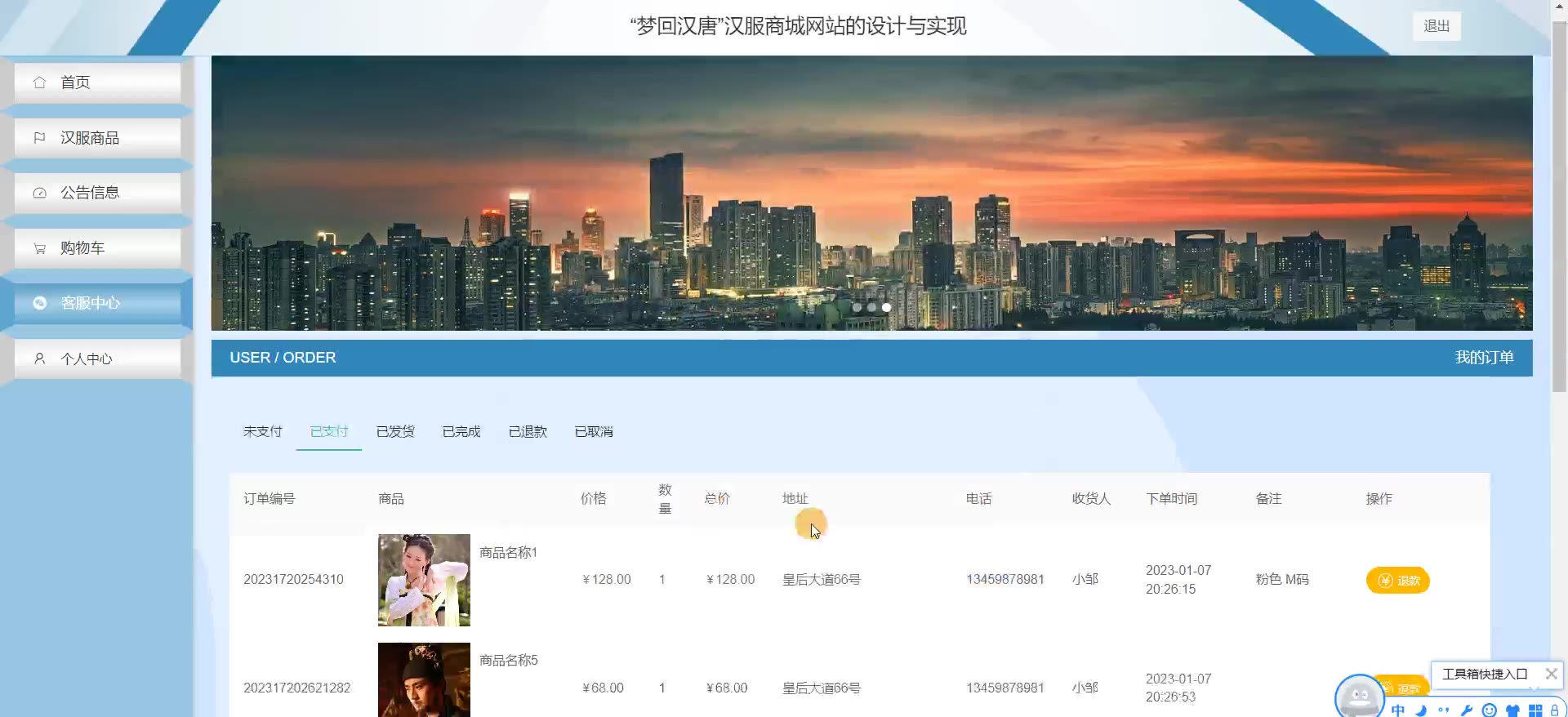Switch to the 已发货 tab

pos(395,431)
